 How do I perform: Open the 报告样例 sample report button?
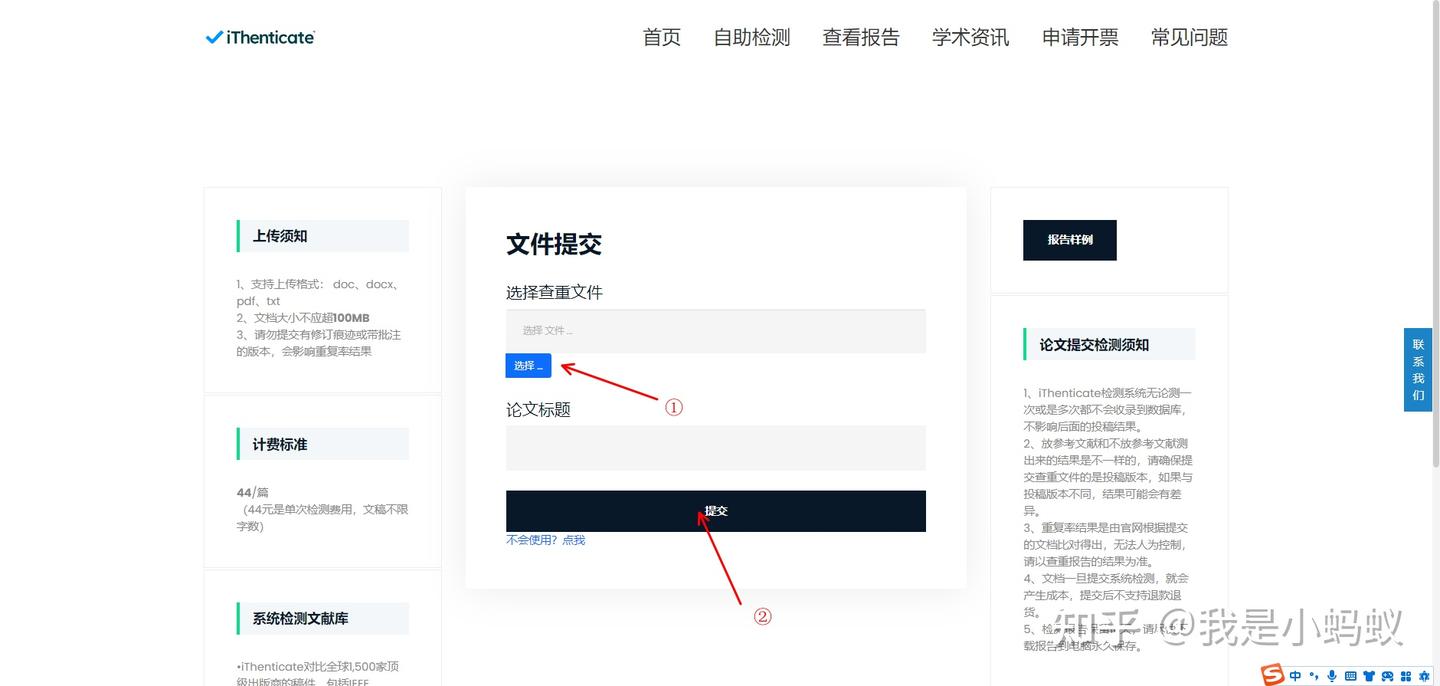(x=1069, y=240)
